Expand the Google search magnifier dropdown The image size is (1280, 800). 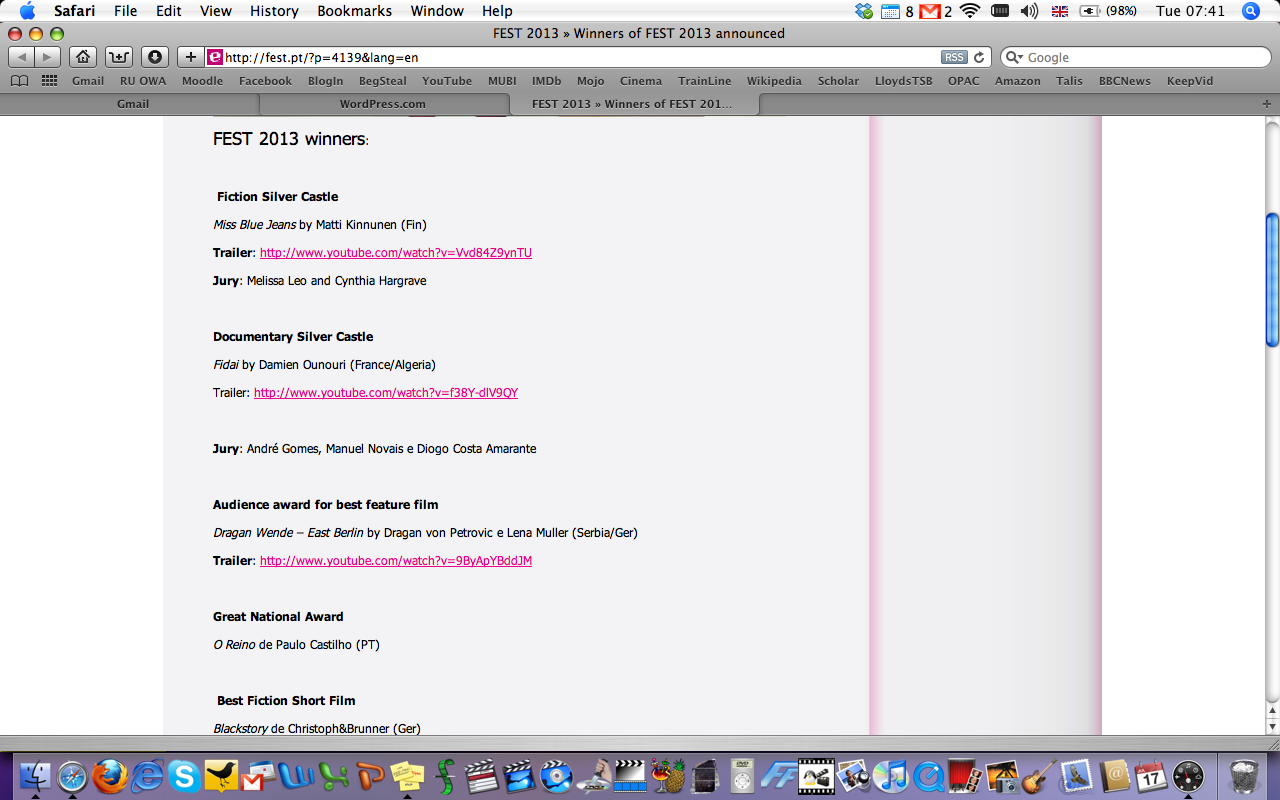[1014, 58]
